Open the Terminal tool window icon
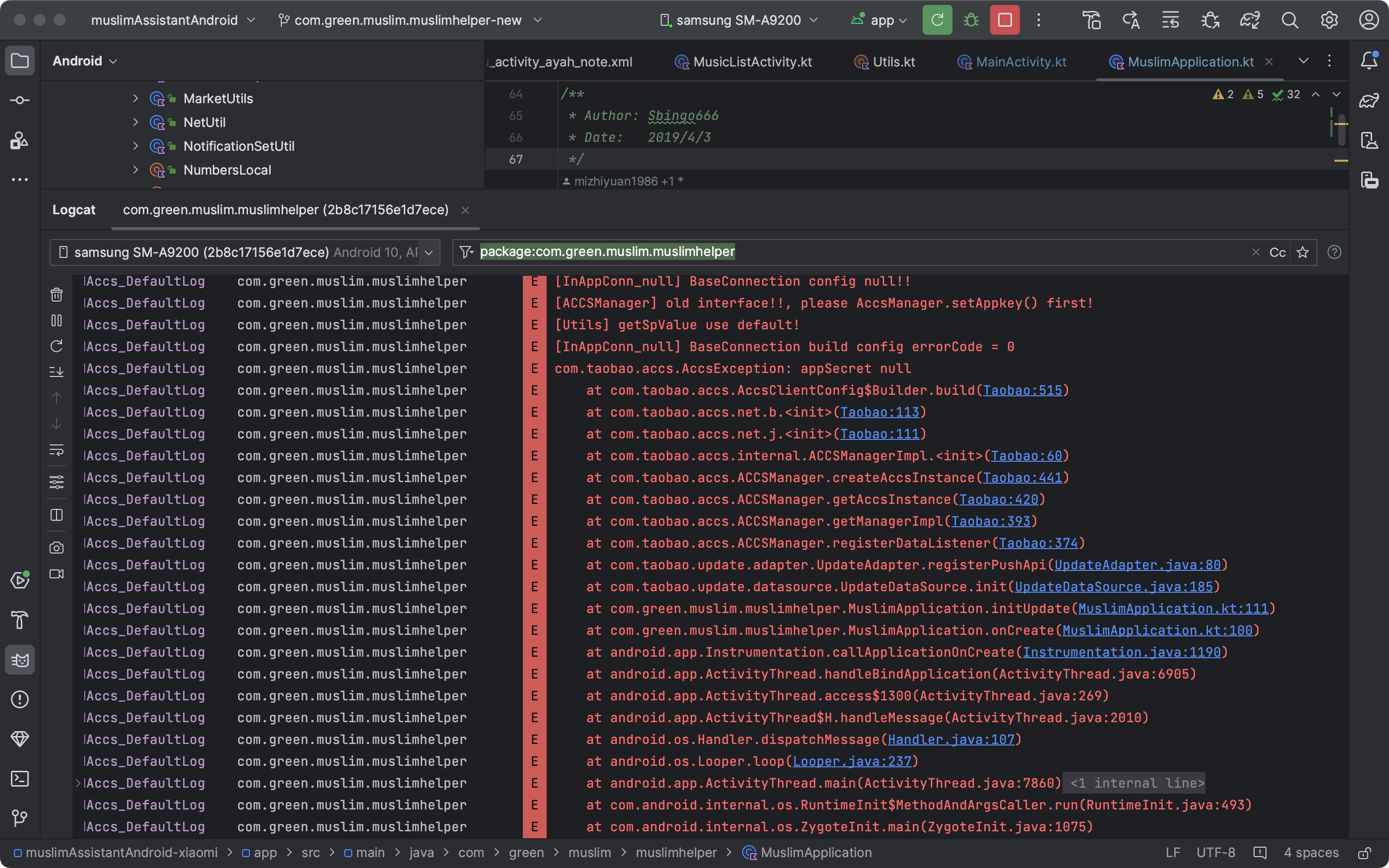Viewport: 1389px width, 868px height. pos(19,778)
